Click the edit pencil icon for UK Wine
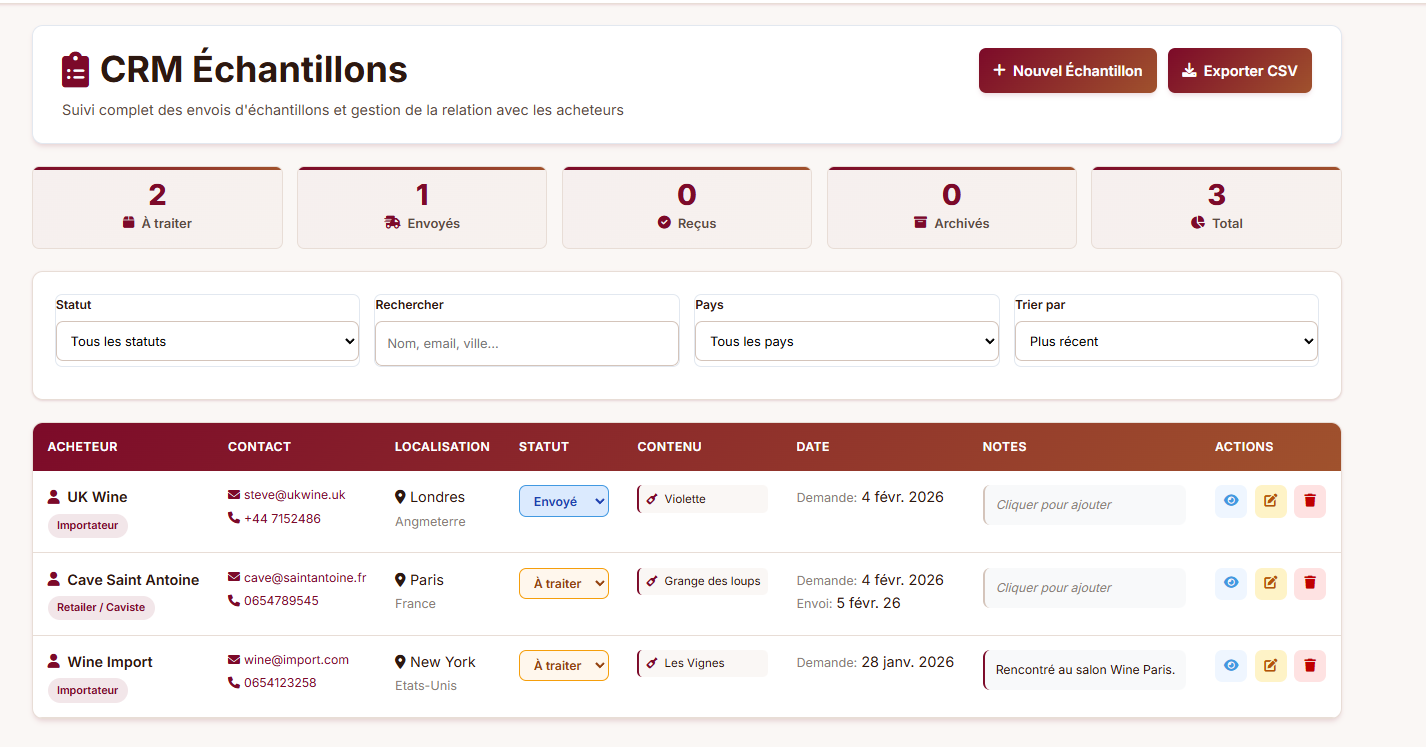Image resolution: width=1426 pixels, height=747 pixels. tap(1271, 500)
